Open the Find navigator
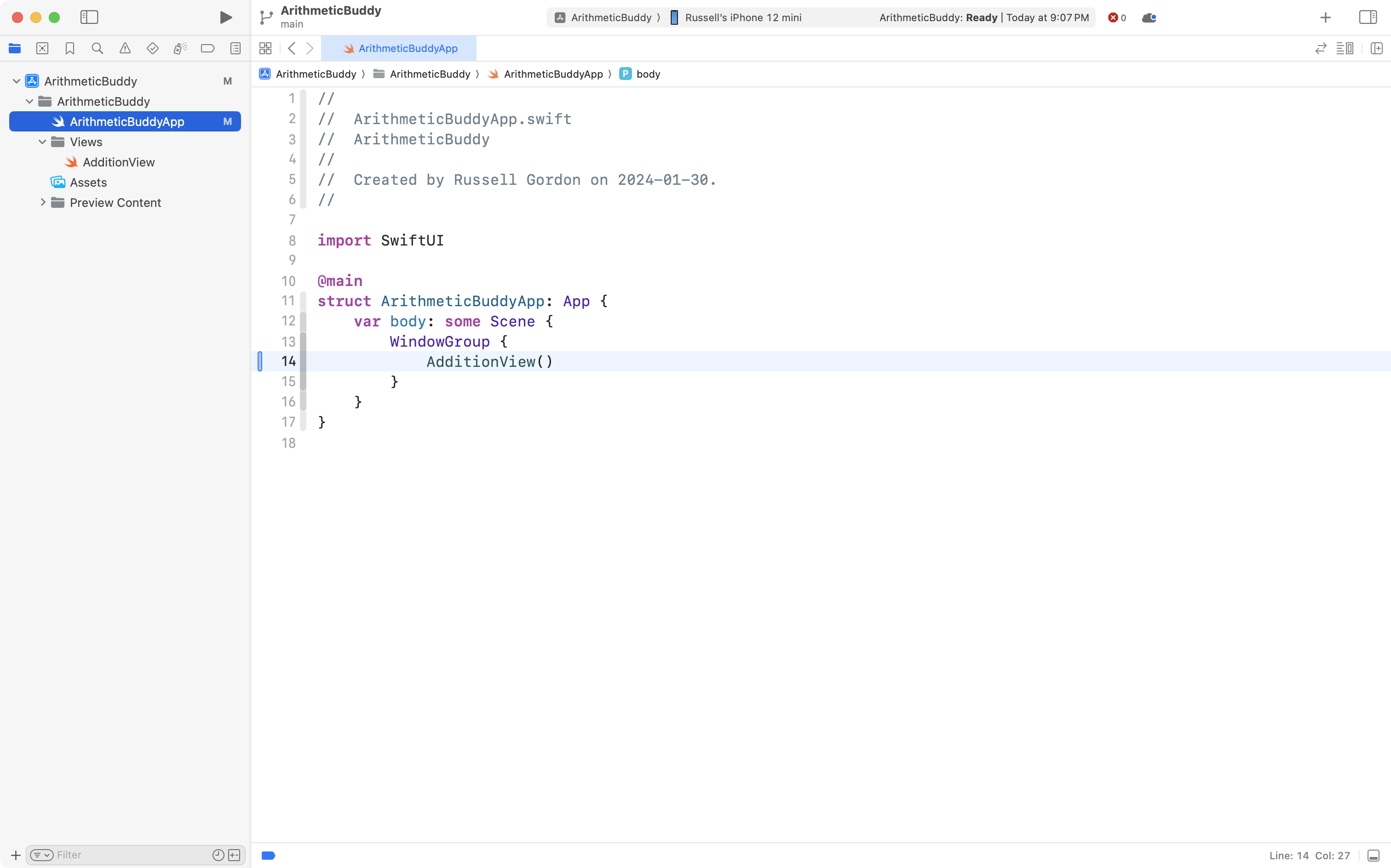The width and height of the screenshot is (1391, 868). (97, 48)
